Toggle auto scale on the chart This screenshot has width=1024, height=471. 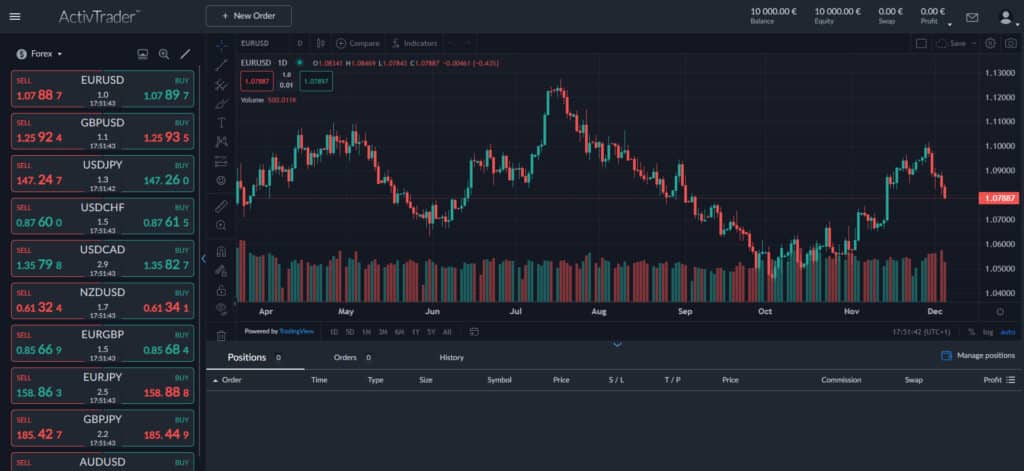(1007, 331)
